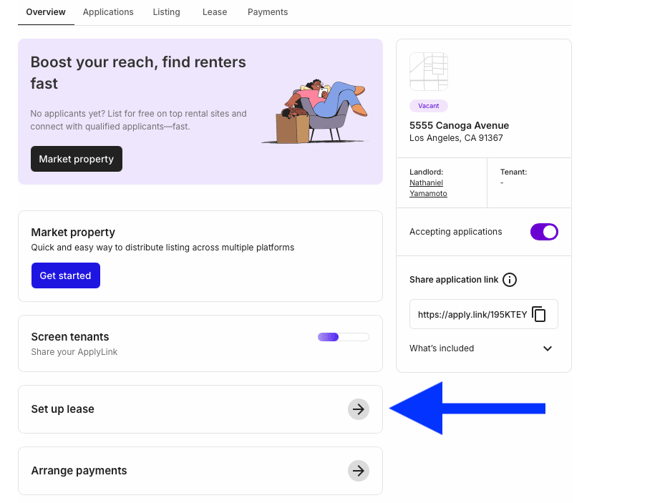The image size is (670, 503).
Task: Open the Listing tab
Action: [x=166, y=12]
